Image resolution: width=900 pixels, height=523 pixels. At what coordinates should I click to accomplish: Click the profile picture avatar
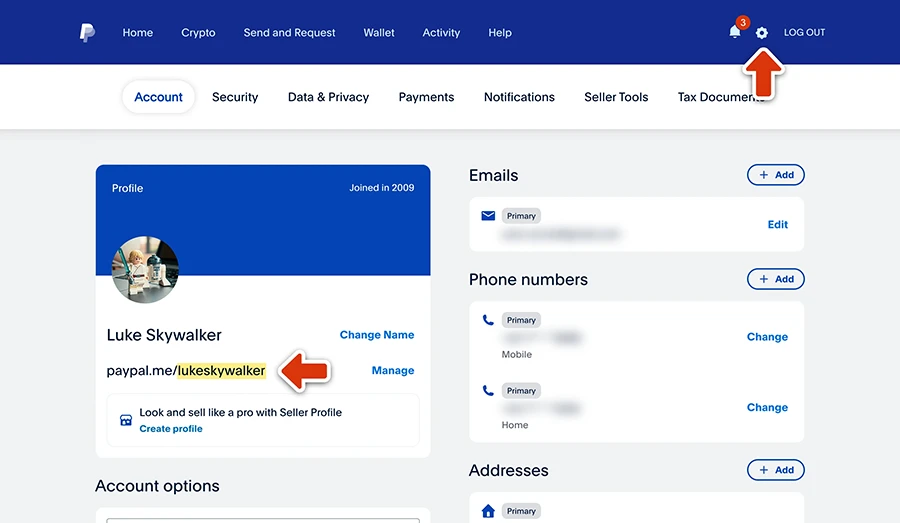pyautogui.click(x=145, y=269)
